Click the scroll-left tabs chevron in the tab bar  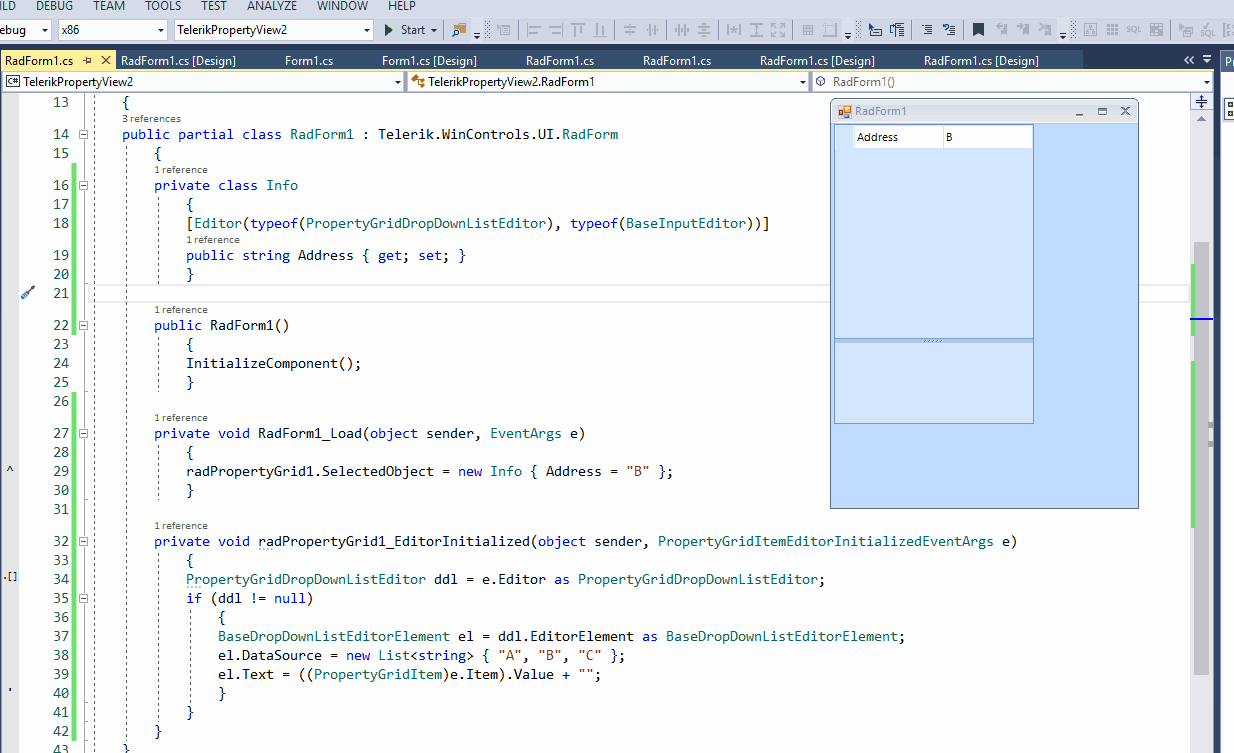coord(1189,60)
